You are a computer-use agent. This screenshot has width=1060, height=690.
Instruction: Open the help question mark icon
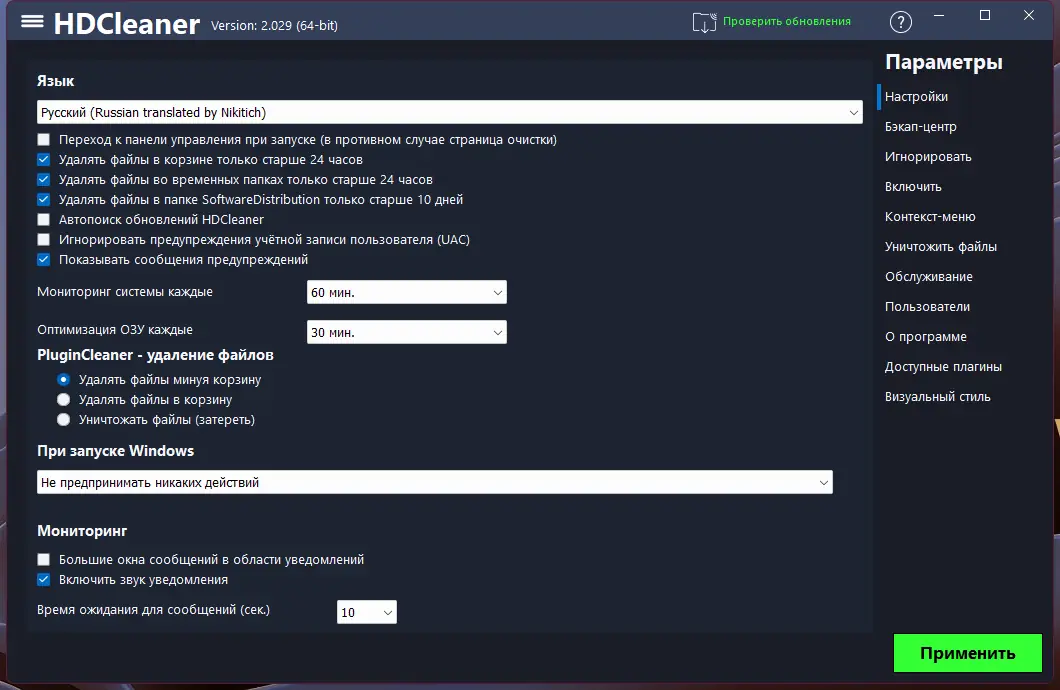point(900,22)
